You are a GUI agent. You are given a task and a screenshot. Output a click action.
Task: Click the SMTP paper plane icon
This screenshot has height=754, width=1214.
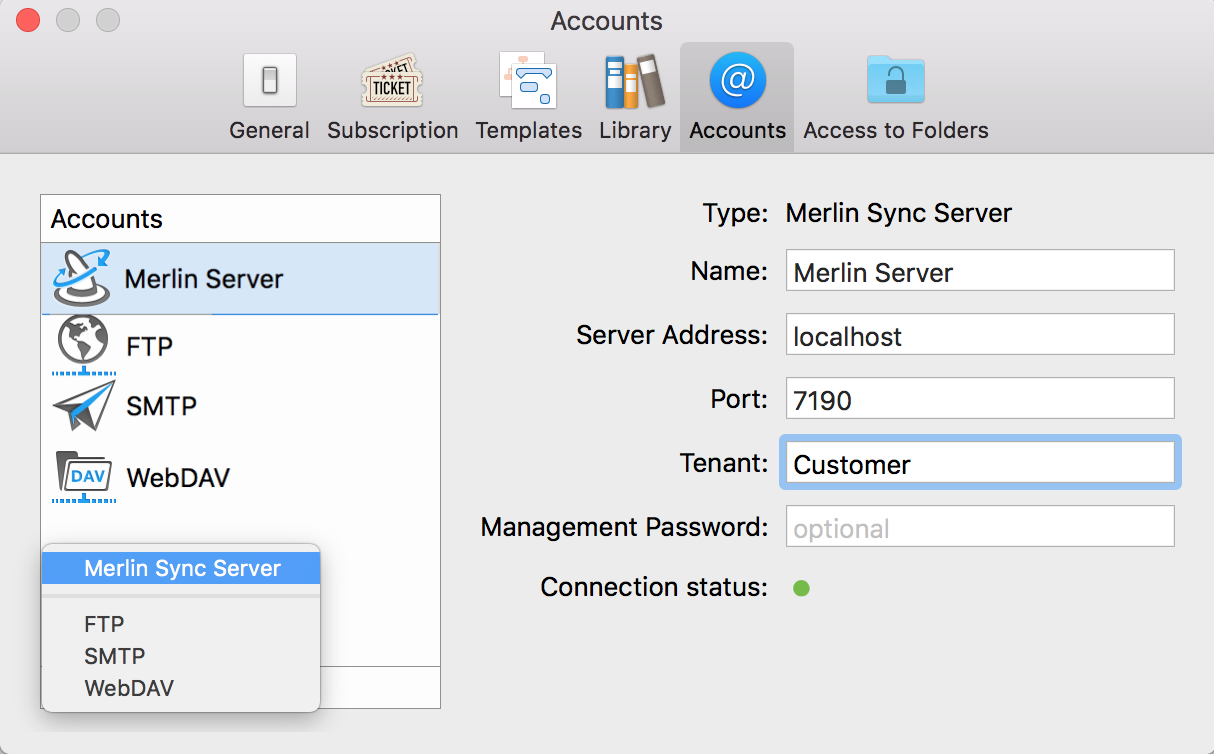(85, 406)
